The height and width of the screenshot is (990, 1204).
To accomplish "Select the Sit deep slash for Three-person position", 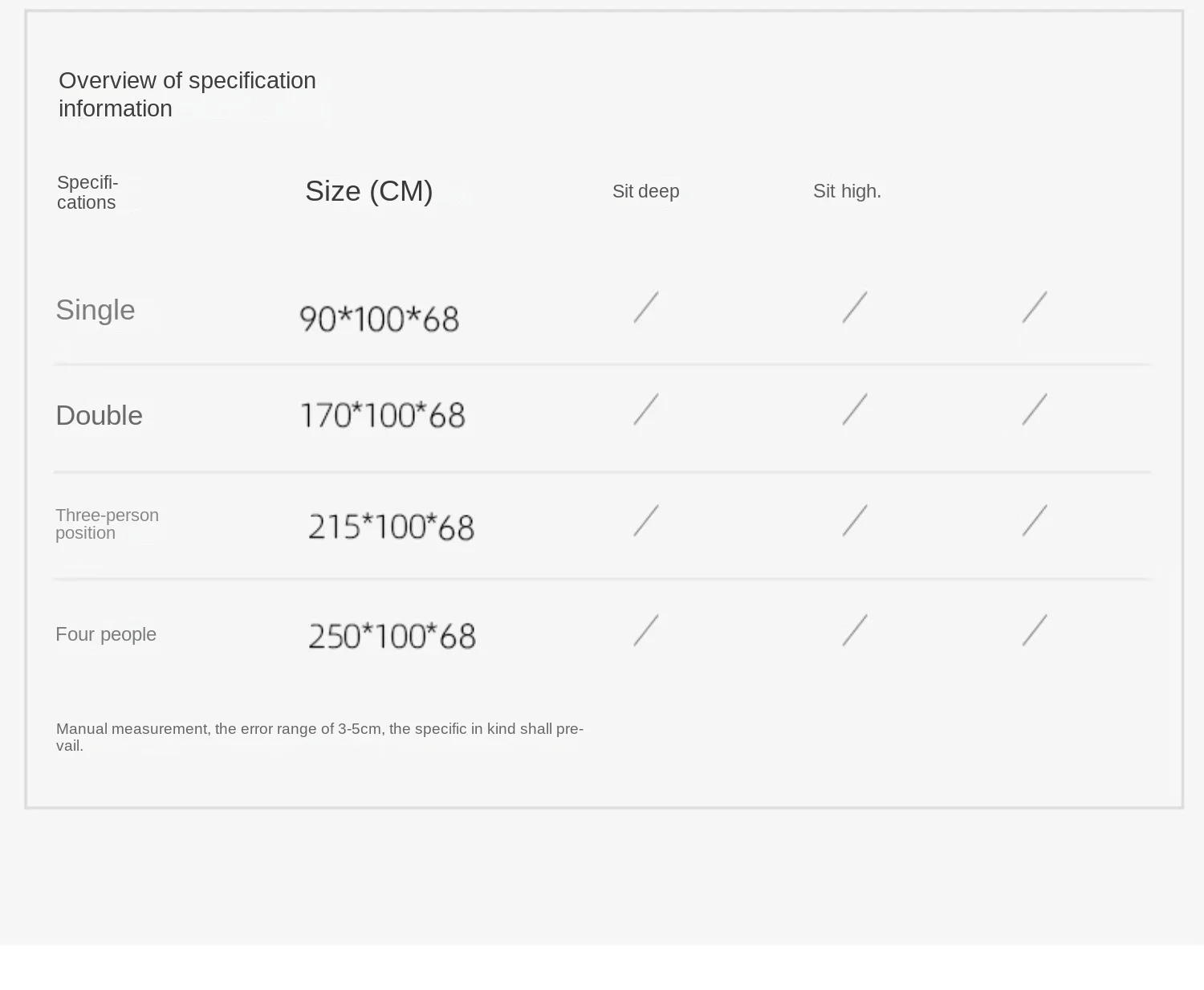I will (x=646, y=520).
